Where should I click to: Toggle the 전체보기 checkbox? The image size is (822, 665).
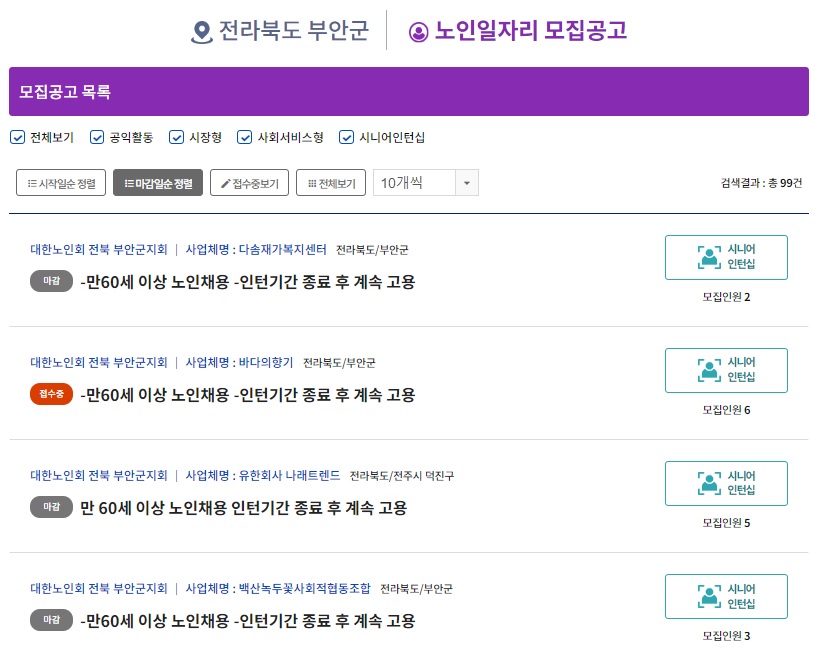(17, 137)
